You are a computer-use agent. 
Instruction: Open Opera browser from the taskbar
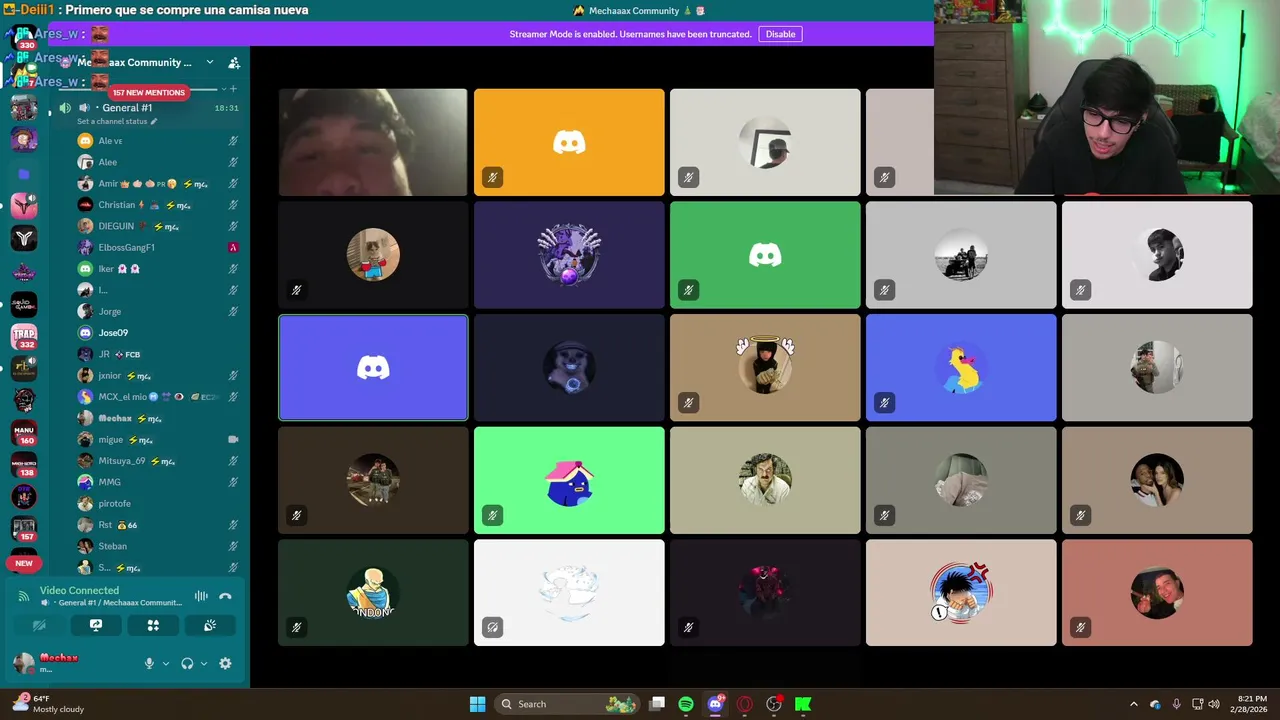tap(744, 704)
